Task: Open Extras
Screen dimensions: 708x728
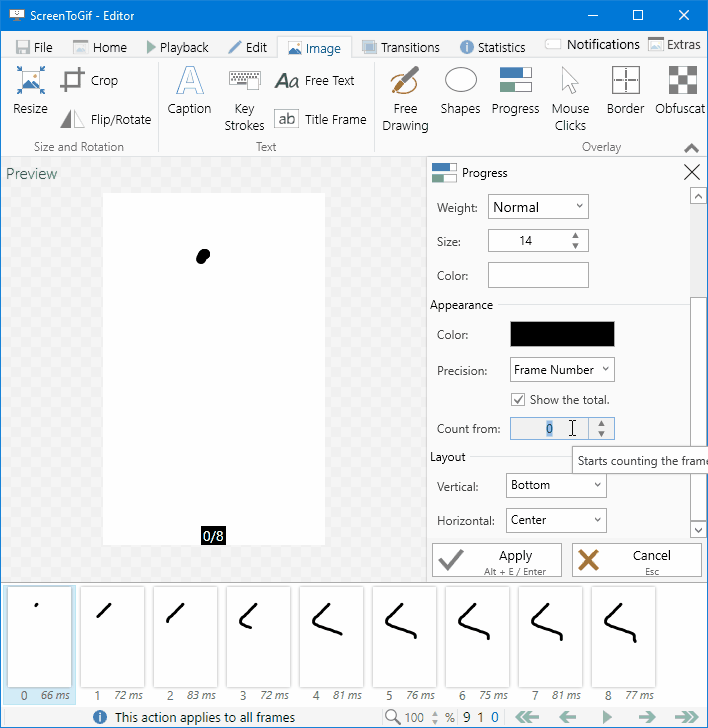Action: [674, 45]
